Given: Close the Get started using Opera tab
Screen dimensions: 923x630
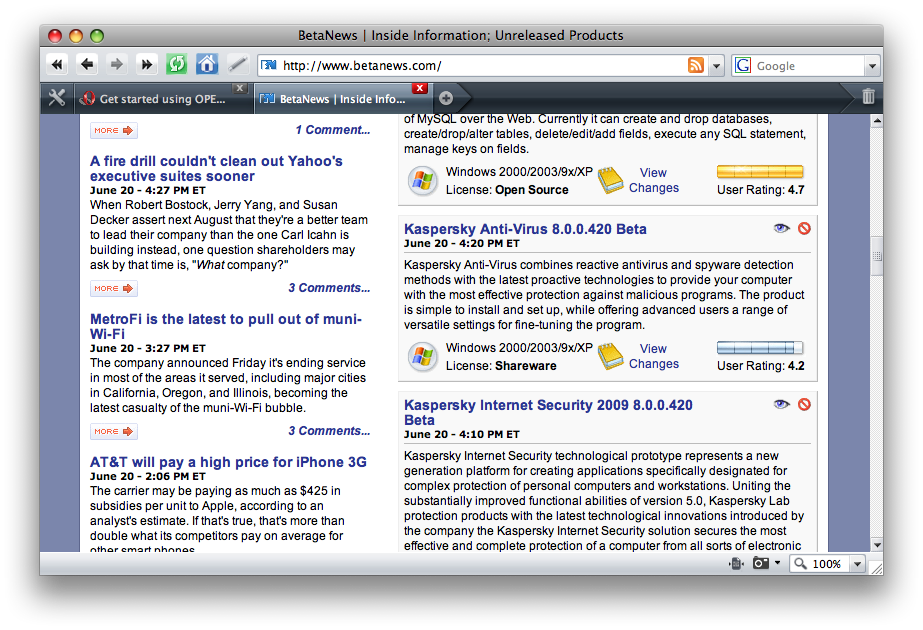Looking at the screenshot, I should click(x=240, y=88).
